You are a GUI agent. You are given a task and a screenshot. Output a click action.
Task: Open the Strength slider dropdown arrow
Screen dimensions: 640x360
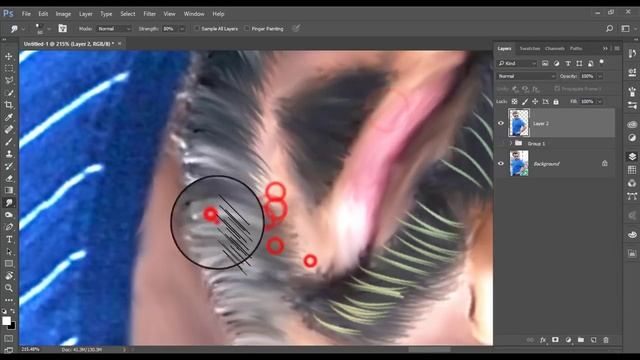182,29
